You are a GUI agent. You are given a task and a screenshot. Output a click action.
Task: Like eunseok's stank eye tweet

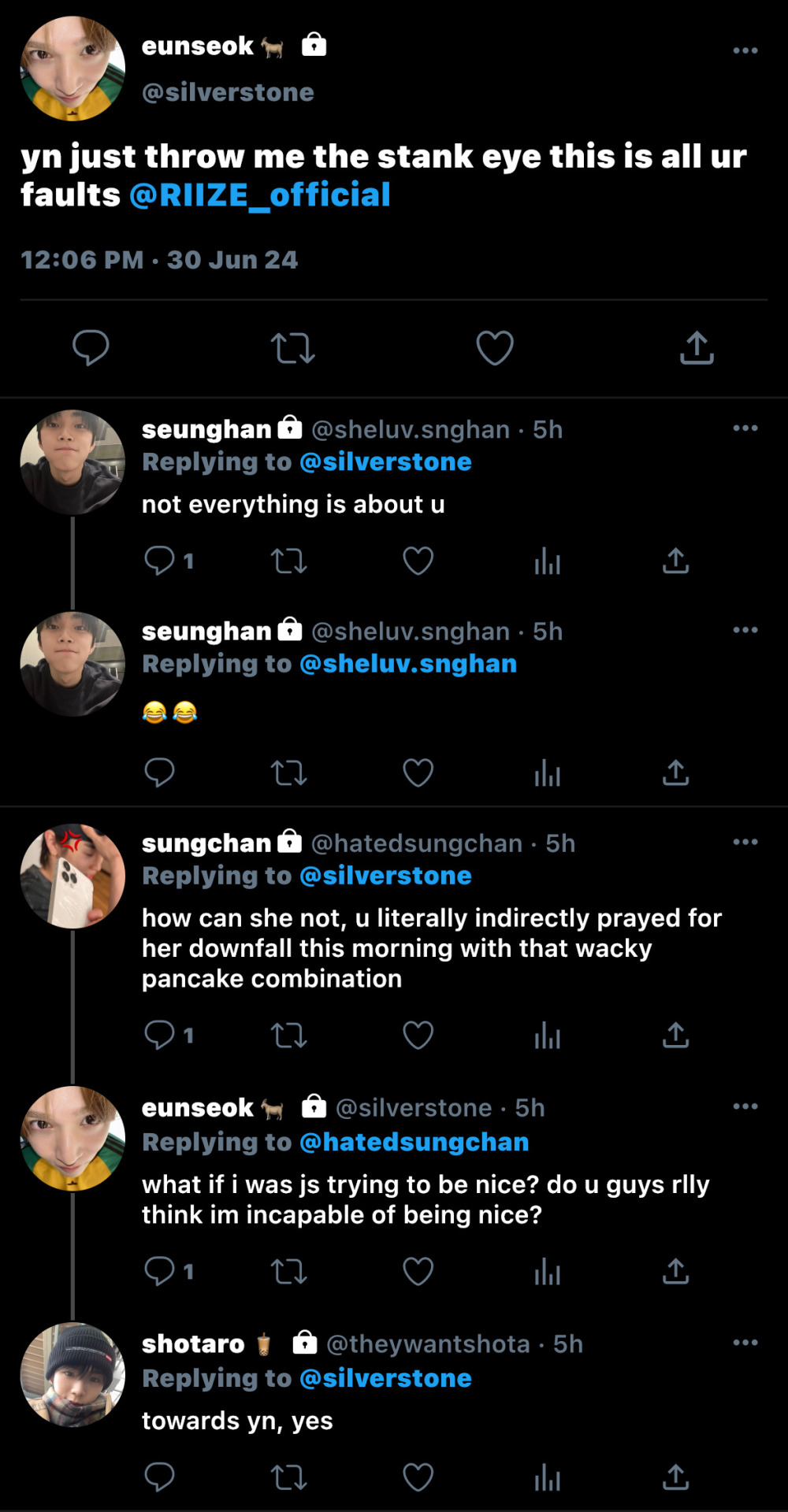(x=495, y=347)
